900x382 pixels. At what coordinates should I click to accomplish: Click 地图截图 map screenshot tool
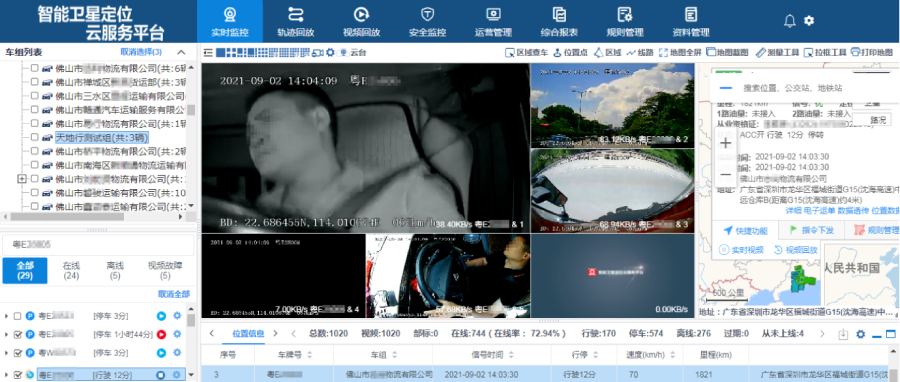click(x=727, y=52)
